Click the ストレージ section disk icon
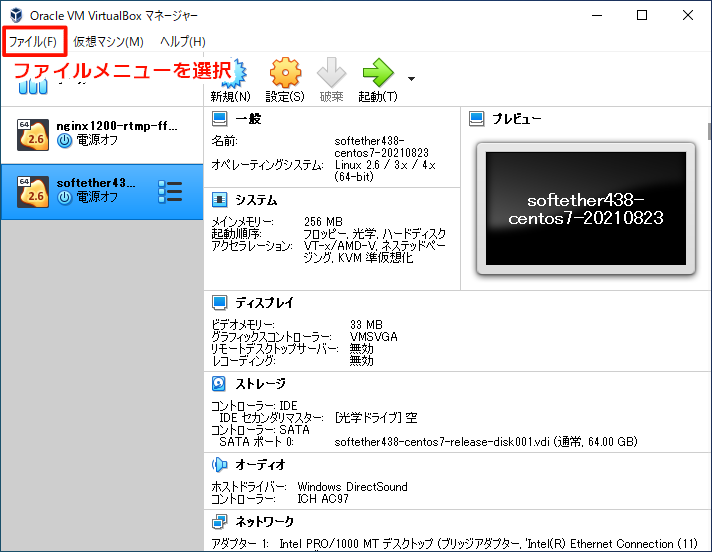The image size is (712, 552). pyautogui.click(x=219, y=384)
